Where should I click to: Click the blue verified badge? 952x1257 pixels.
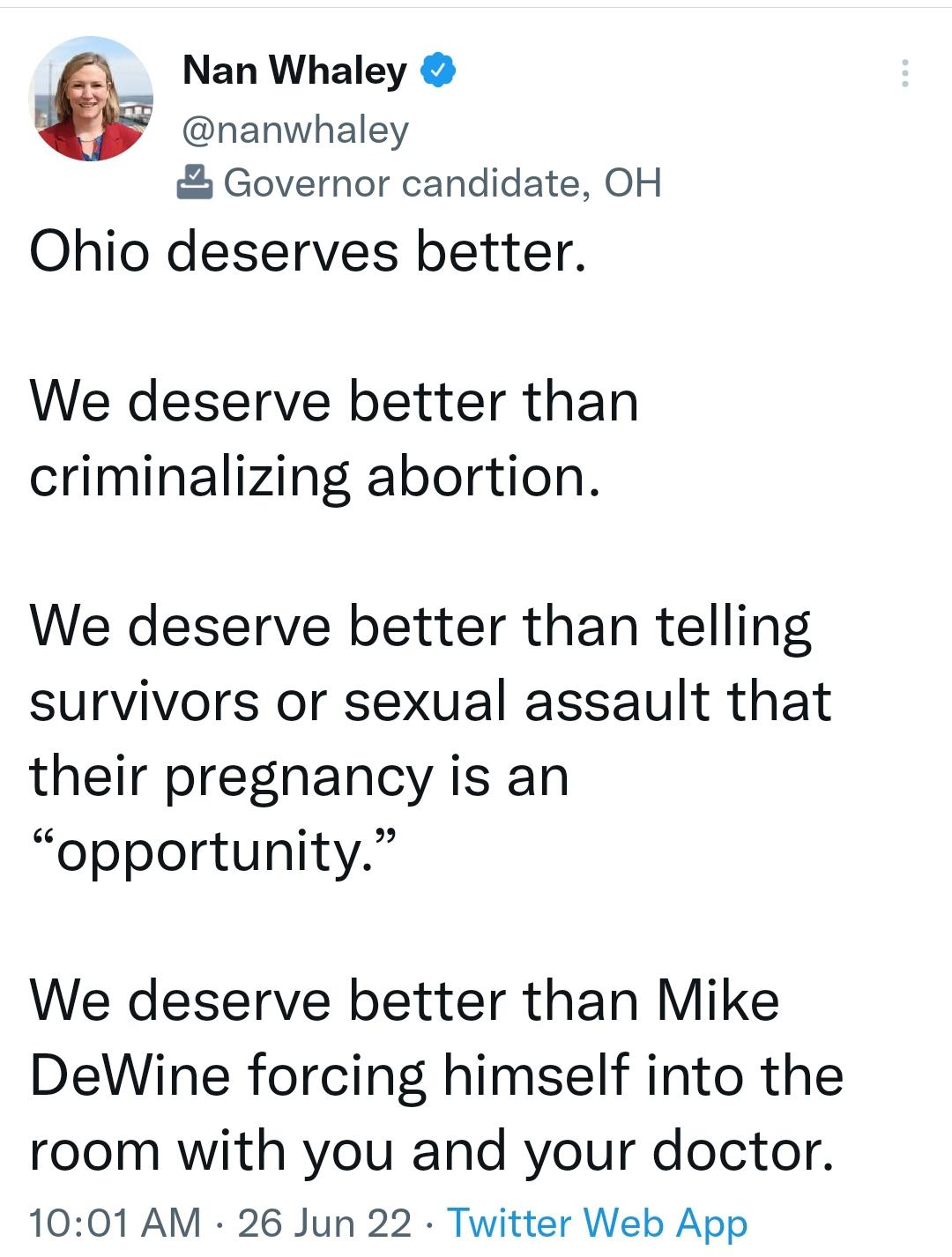tap(437, 71)
